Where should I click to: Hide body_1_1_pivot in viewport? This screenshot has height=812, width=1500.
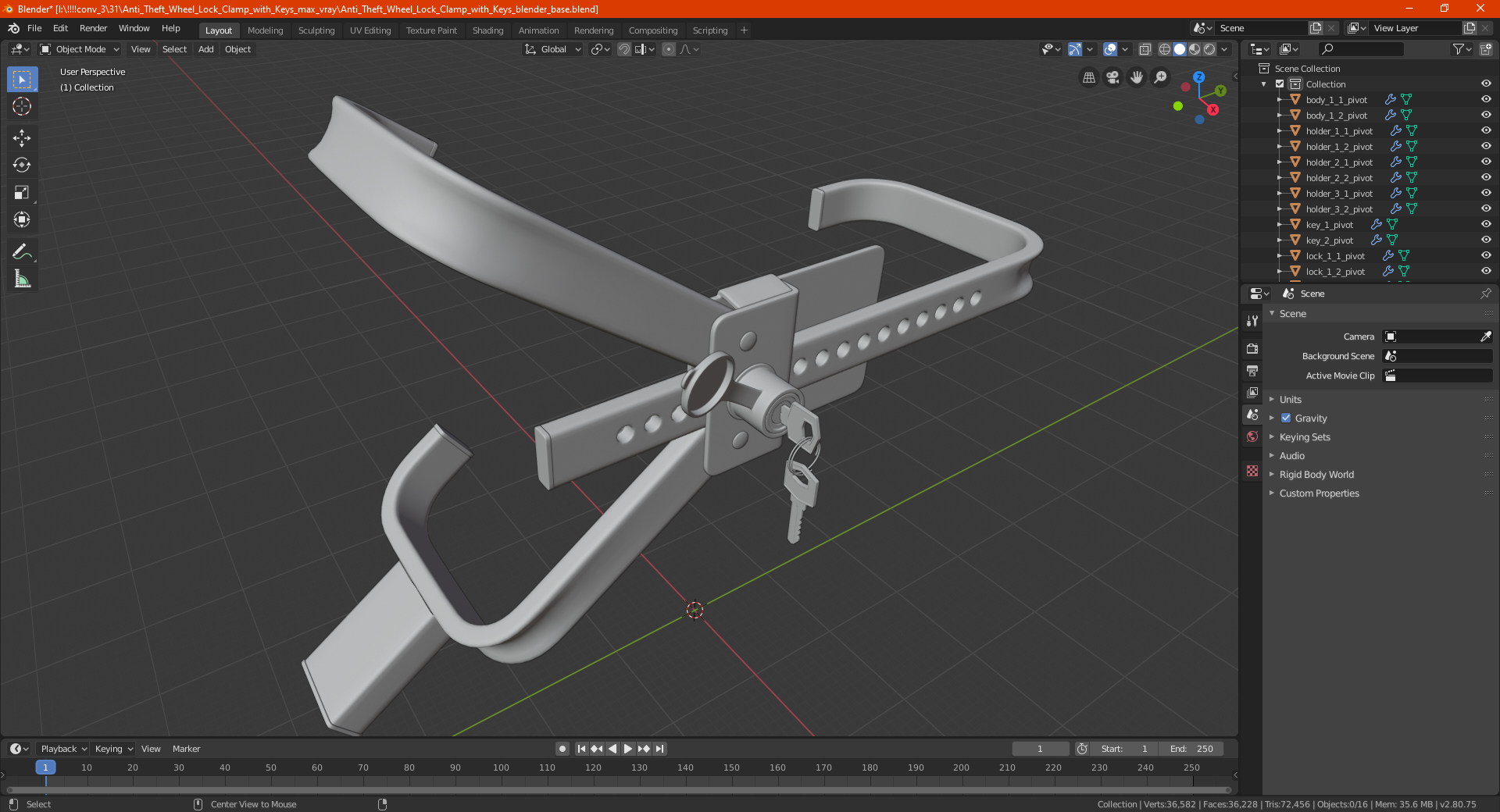pos(1486,99)
